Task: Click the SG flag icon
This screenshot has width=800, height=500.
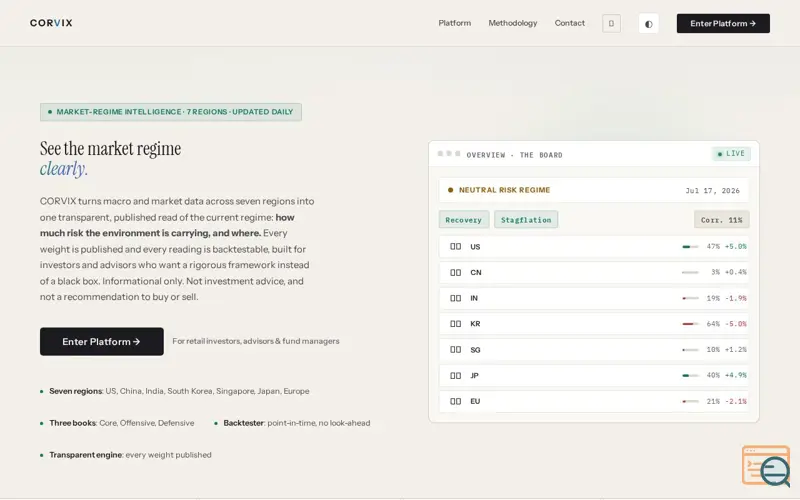Action: [456, 349]
